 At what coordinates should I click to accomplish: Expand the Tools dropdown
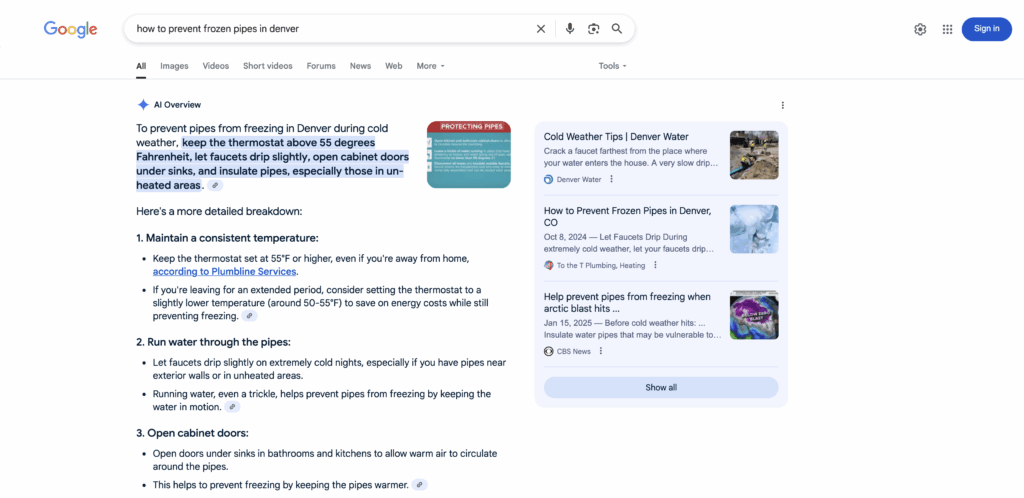tap(612, 66)
